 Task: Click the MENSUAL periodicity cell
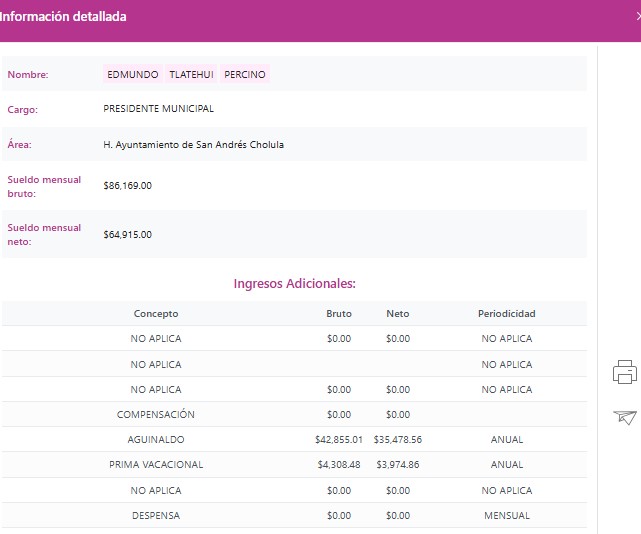(x=506, y=516)
